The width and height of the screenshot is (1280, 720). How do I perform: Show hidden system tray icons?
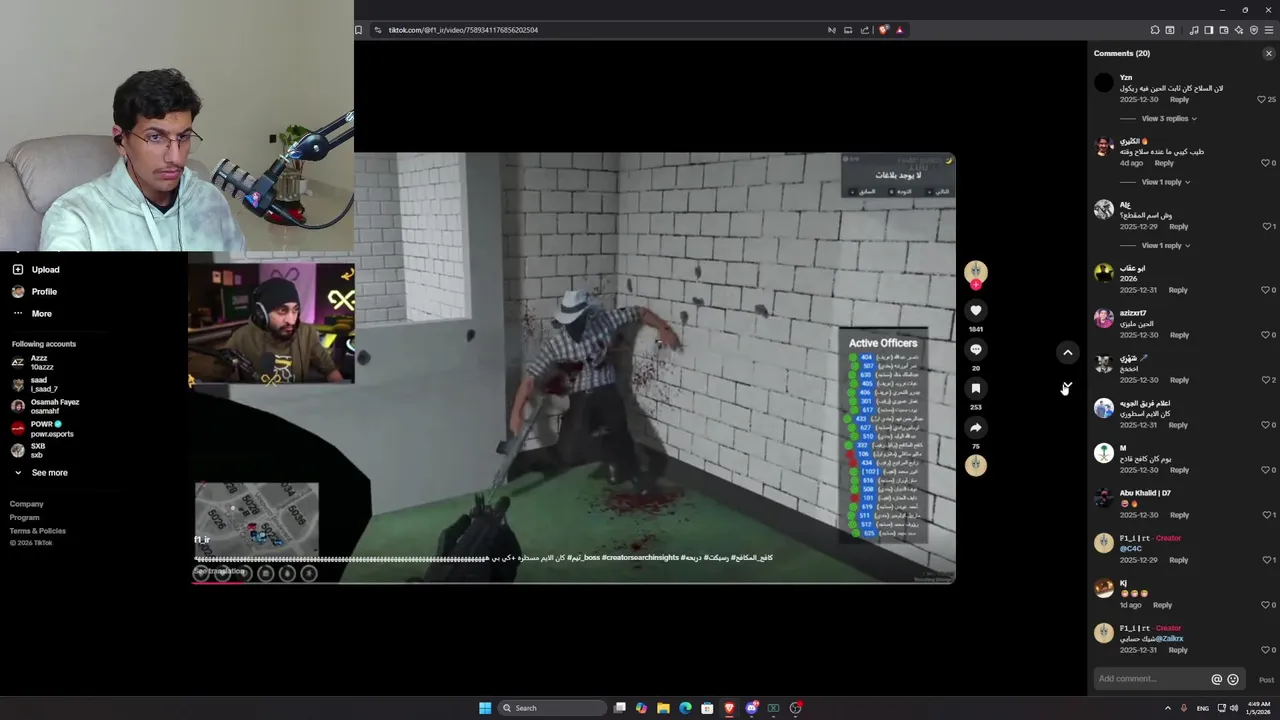click(1168, 708)
